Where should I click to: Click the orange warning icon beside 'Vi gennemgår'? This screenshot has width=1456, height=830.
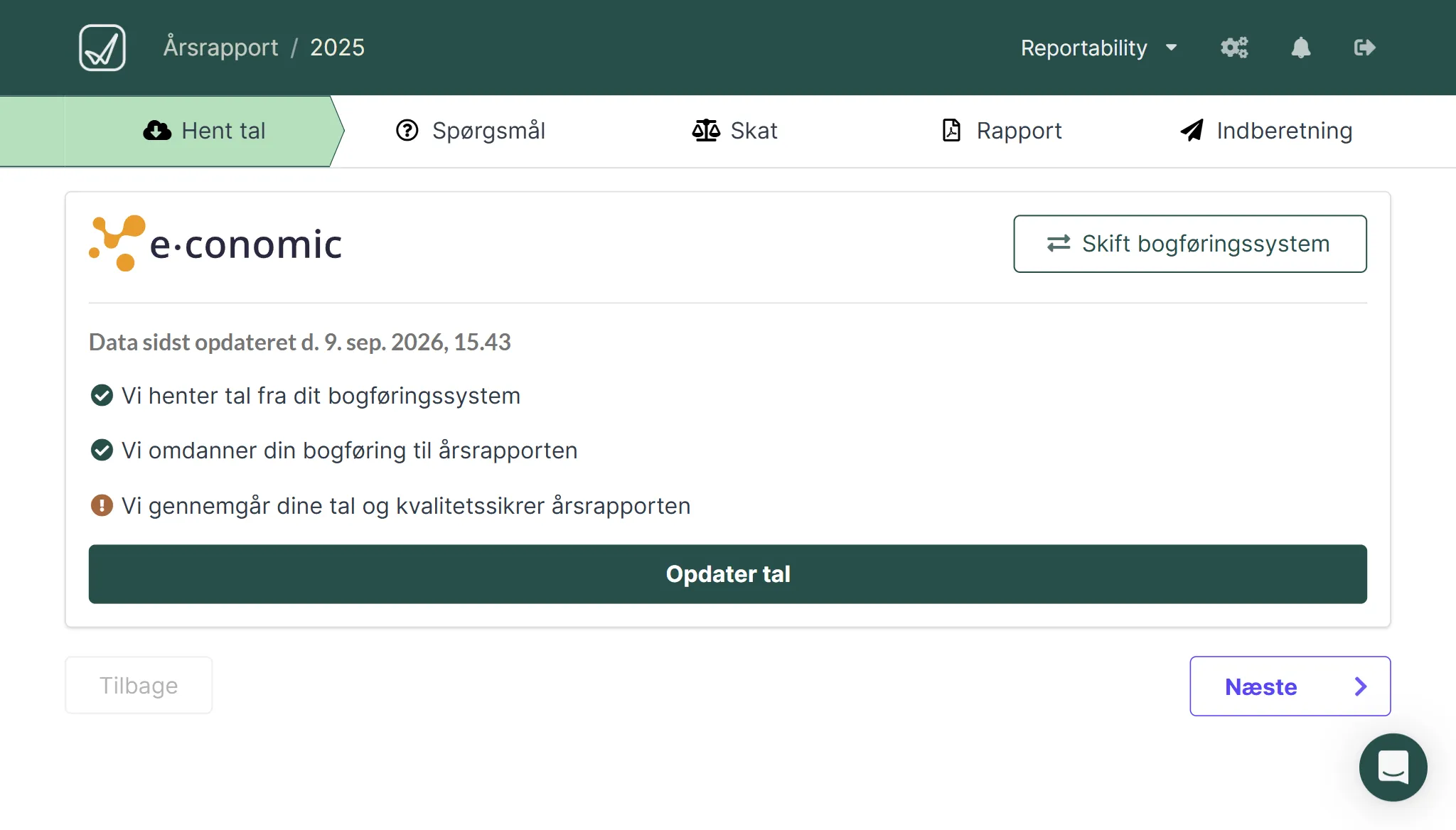(x=102, y=505)
